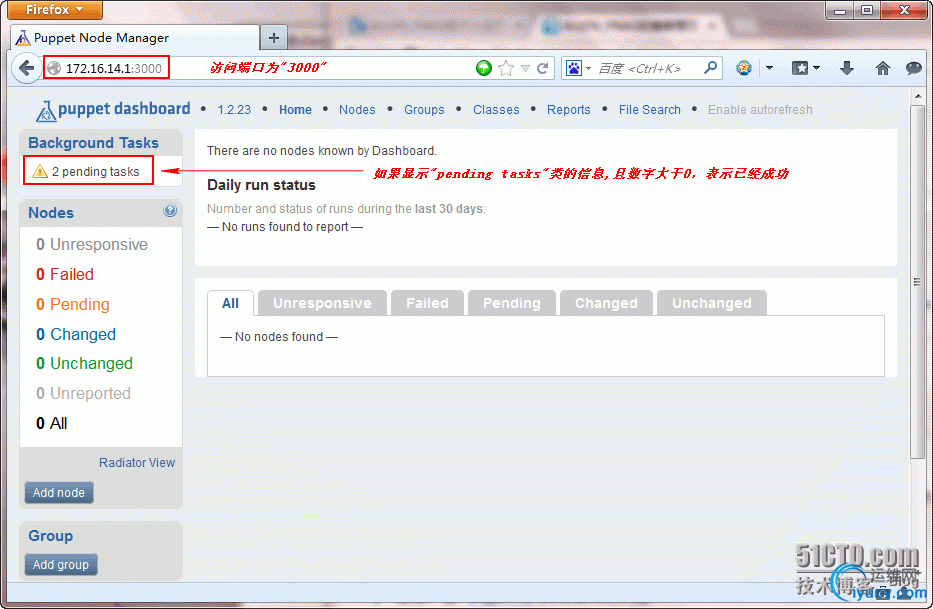Open the Group sidebar heading
Screen dimensions: 933x609
(51, 536)
